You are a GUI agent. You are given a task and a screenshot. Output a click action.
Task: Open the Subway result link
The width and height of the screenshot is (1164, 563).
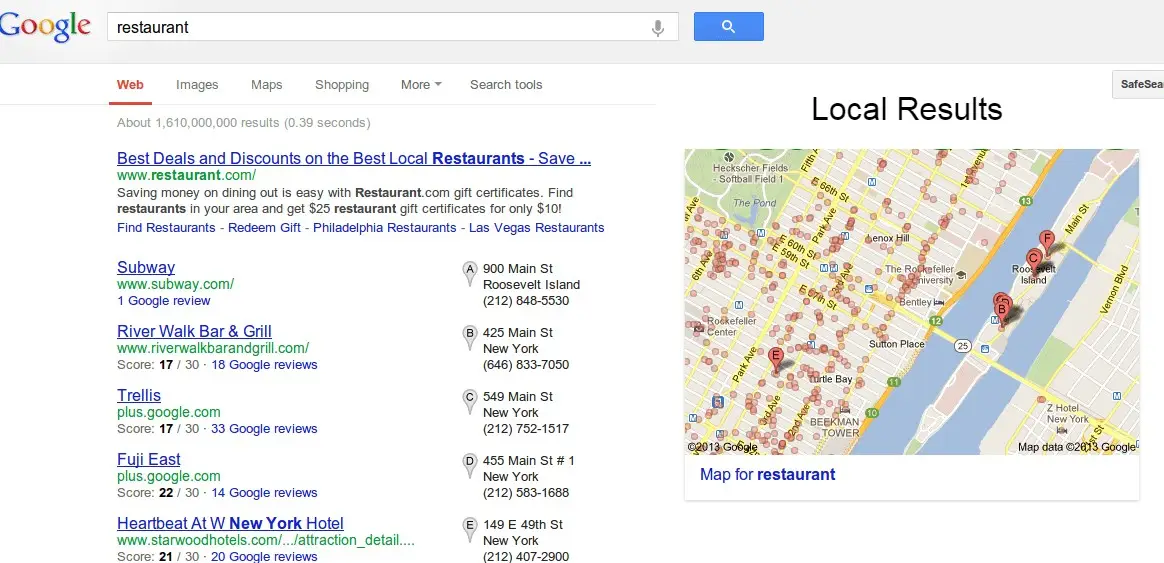click(x=146, y=267)
